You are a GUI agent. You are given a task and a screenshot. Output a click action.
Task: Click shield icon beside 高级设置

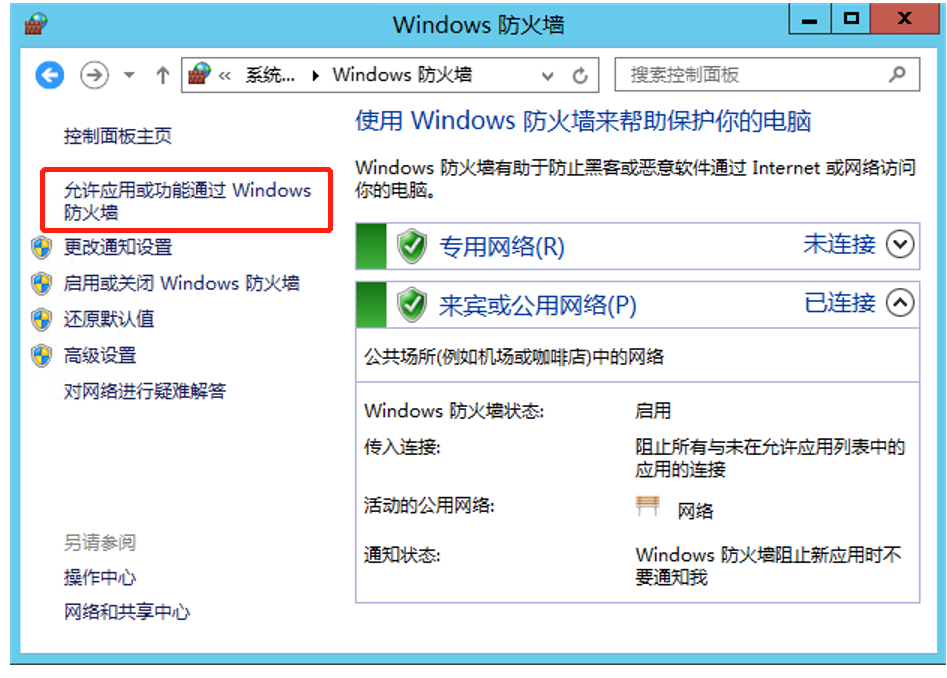(42, 355)
